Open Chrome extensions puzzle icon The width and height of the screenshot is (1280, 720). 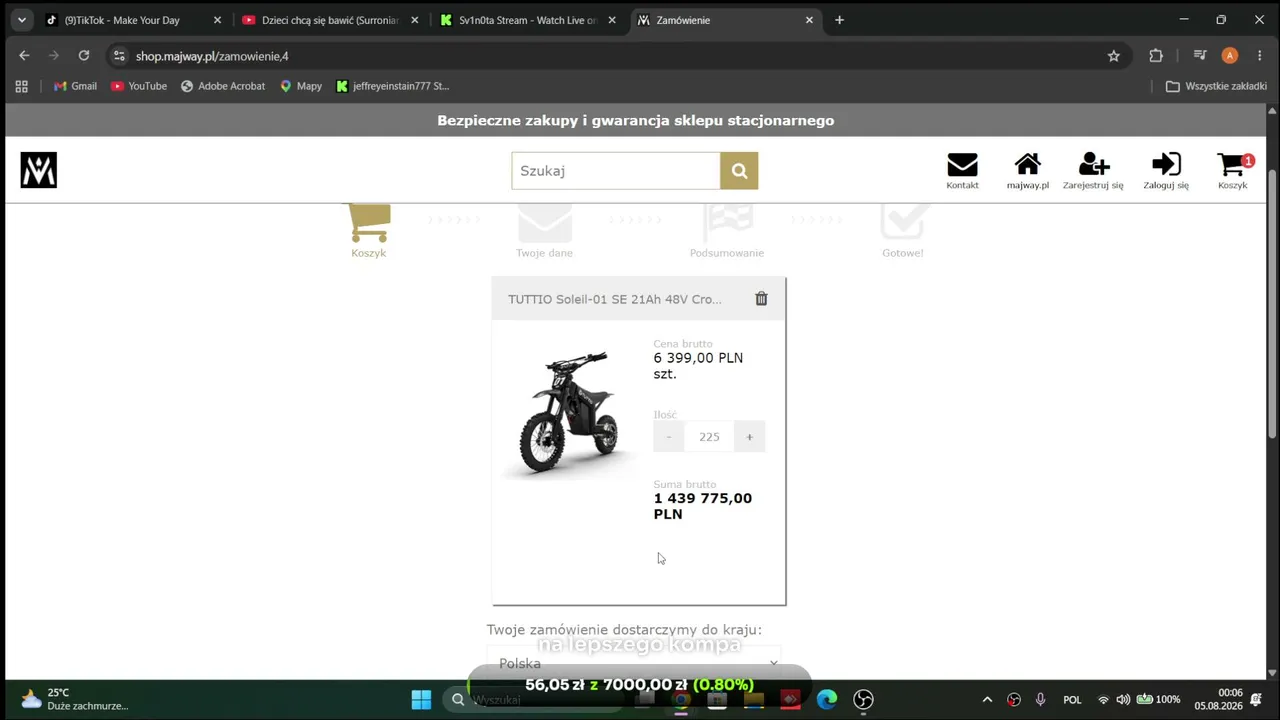click(1156, 56)
